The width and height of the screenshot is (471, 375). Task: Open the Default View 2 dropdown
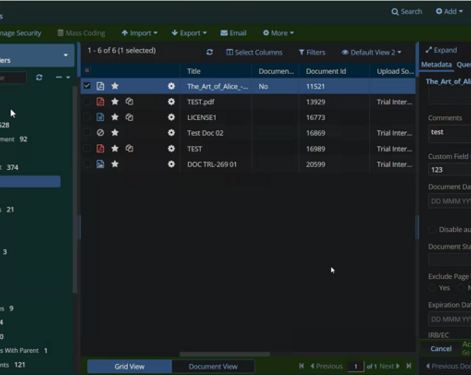coord(371,52)
